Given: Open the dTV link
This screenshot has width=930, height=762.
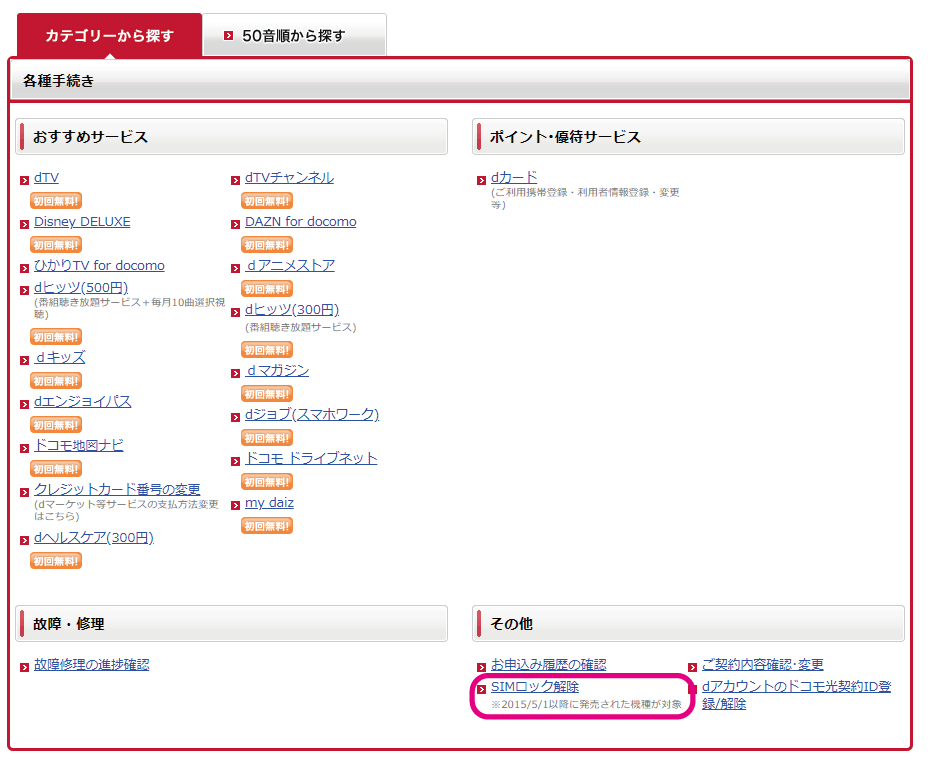Looking at the screenshot, I should [46, 178].
